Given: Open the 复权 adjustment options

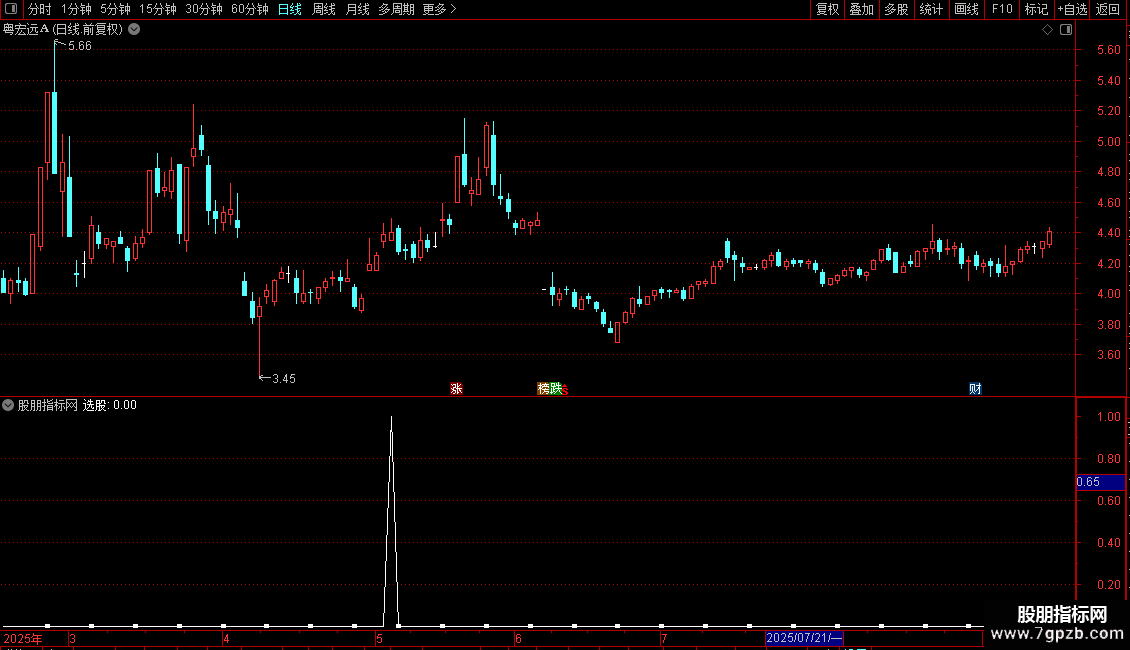Looking at the screenshot, I should coord(827,9).
